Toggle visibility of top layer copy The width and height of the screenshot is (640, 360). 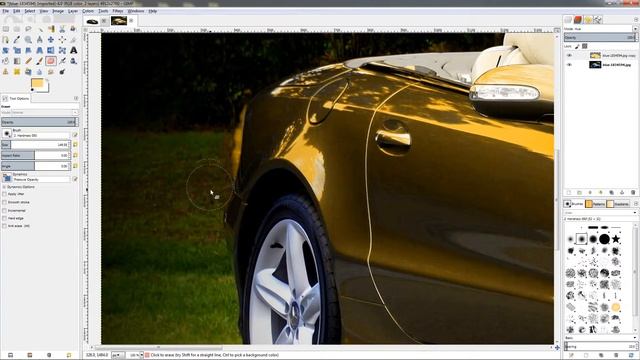(569, 55)
